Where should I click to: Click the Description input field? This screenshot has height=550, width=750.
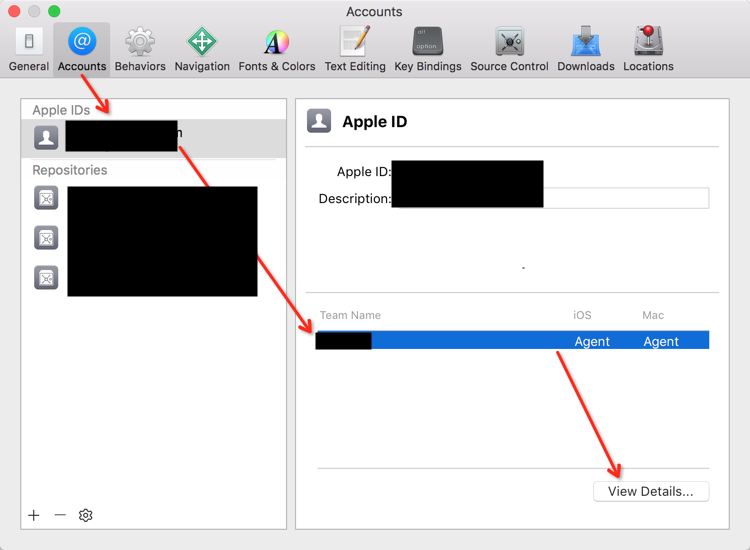pos(550,198)
